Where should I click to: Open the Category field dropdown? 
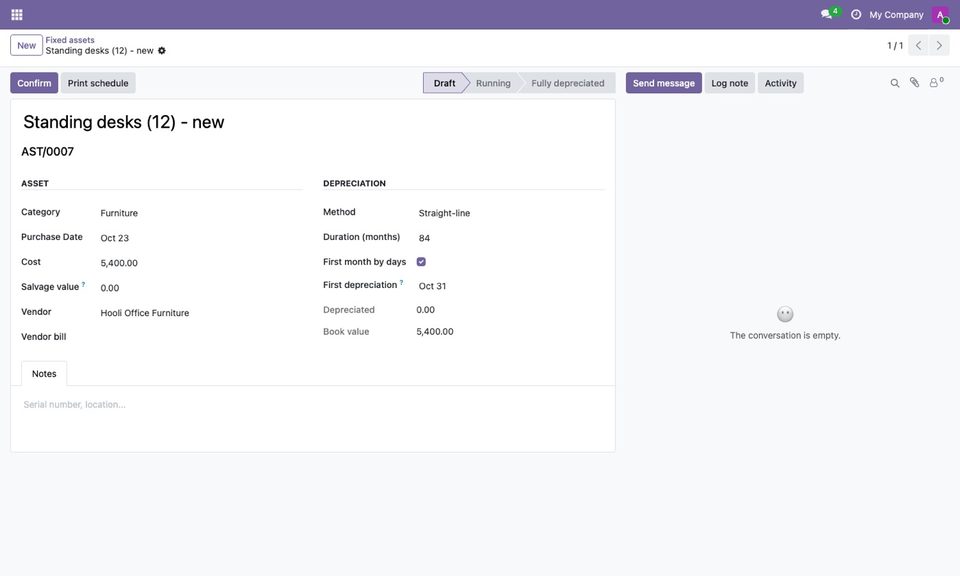[x=200, y=213]
